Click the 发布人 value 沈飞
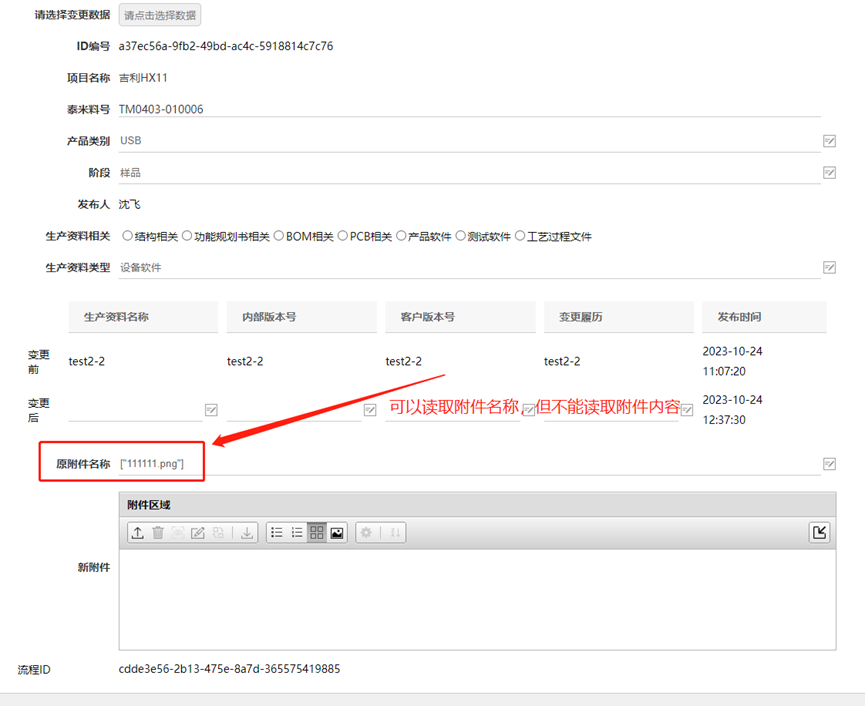Viewport: 865px width, 706px height. (129, 205)
